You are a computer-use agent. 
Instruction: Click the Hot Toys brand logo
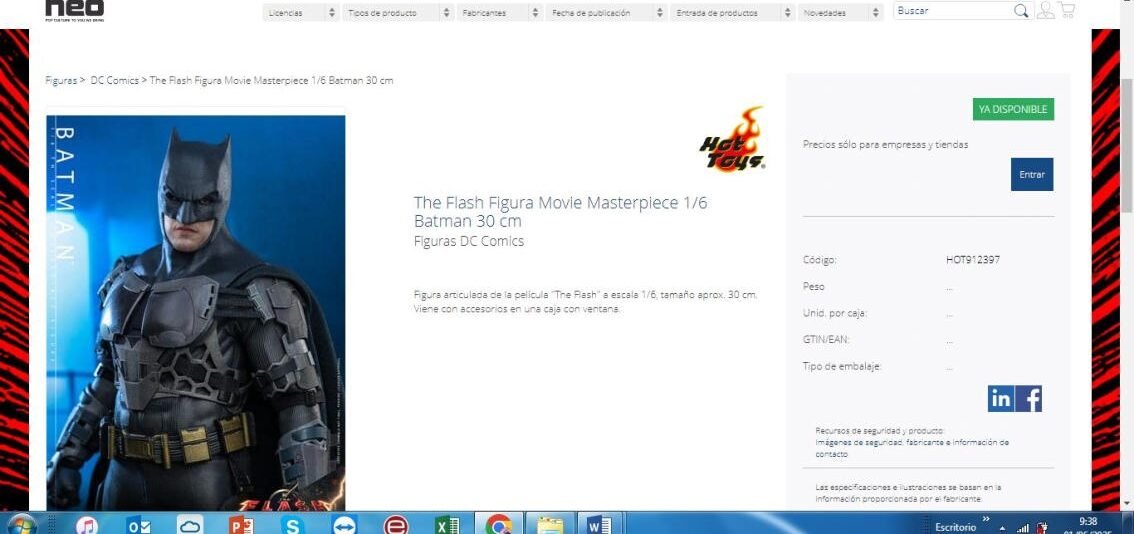(732, 139)
